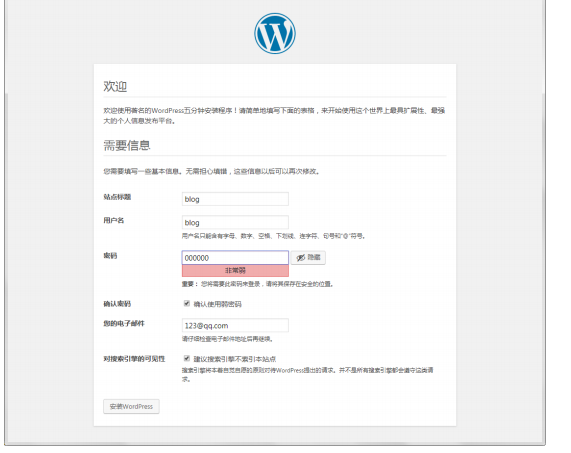The image size is (571, 453).
Task: Click the 站点标题 label
Action: 117,197
